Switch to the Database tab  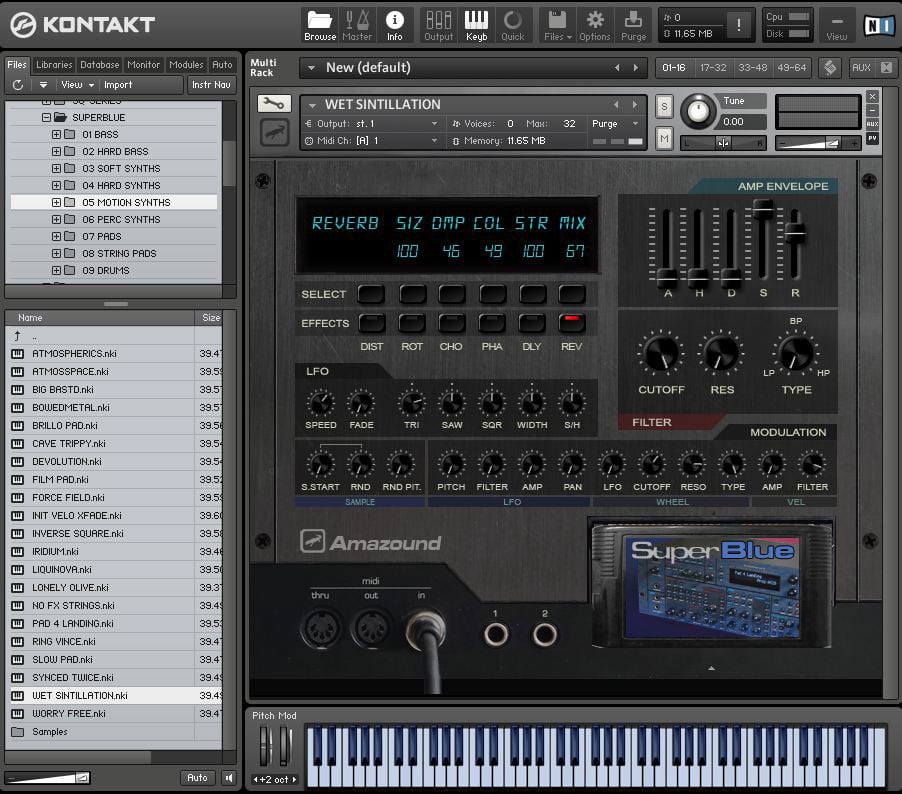100,65
